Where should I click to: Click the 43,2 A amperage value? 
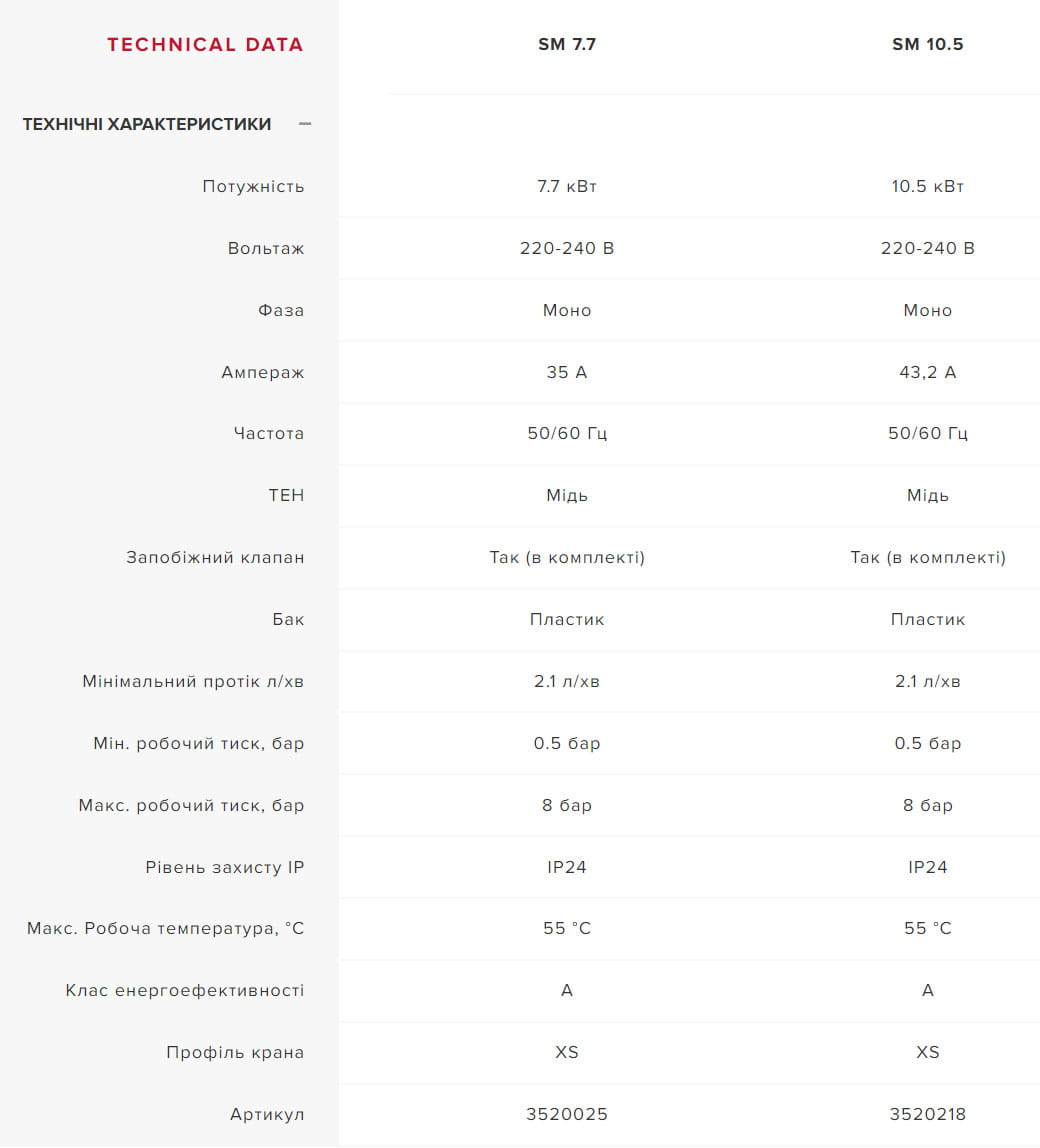(x=927, y=372)
